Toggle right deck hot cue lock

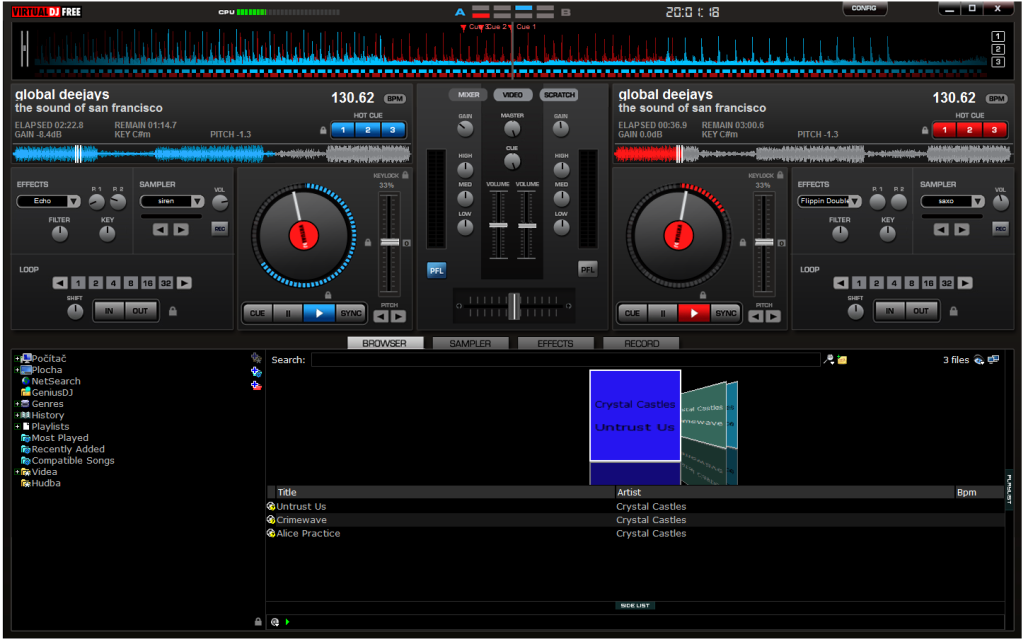[925, 131]
